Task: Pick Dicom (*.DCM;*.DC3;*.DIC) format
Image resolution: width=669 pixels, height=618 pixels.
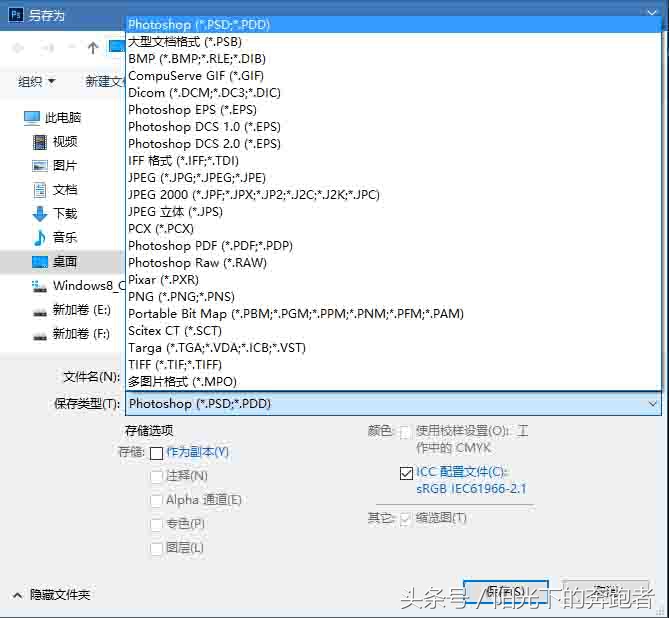Action: (393, 93)
